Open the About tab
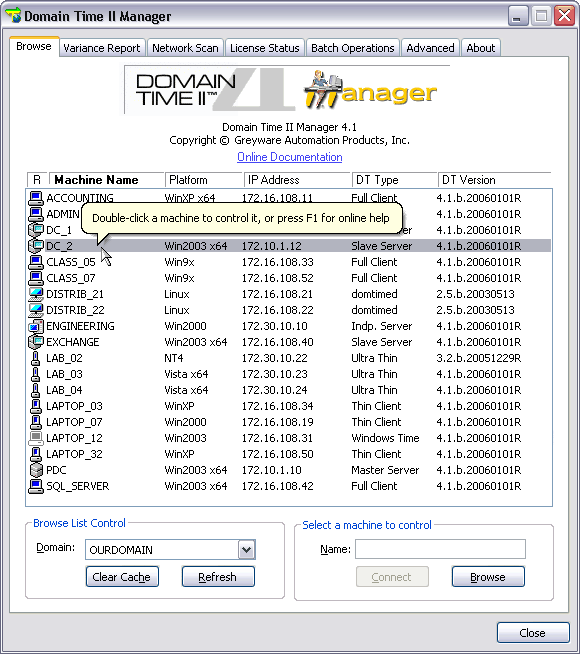 [x=481, y=48]
